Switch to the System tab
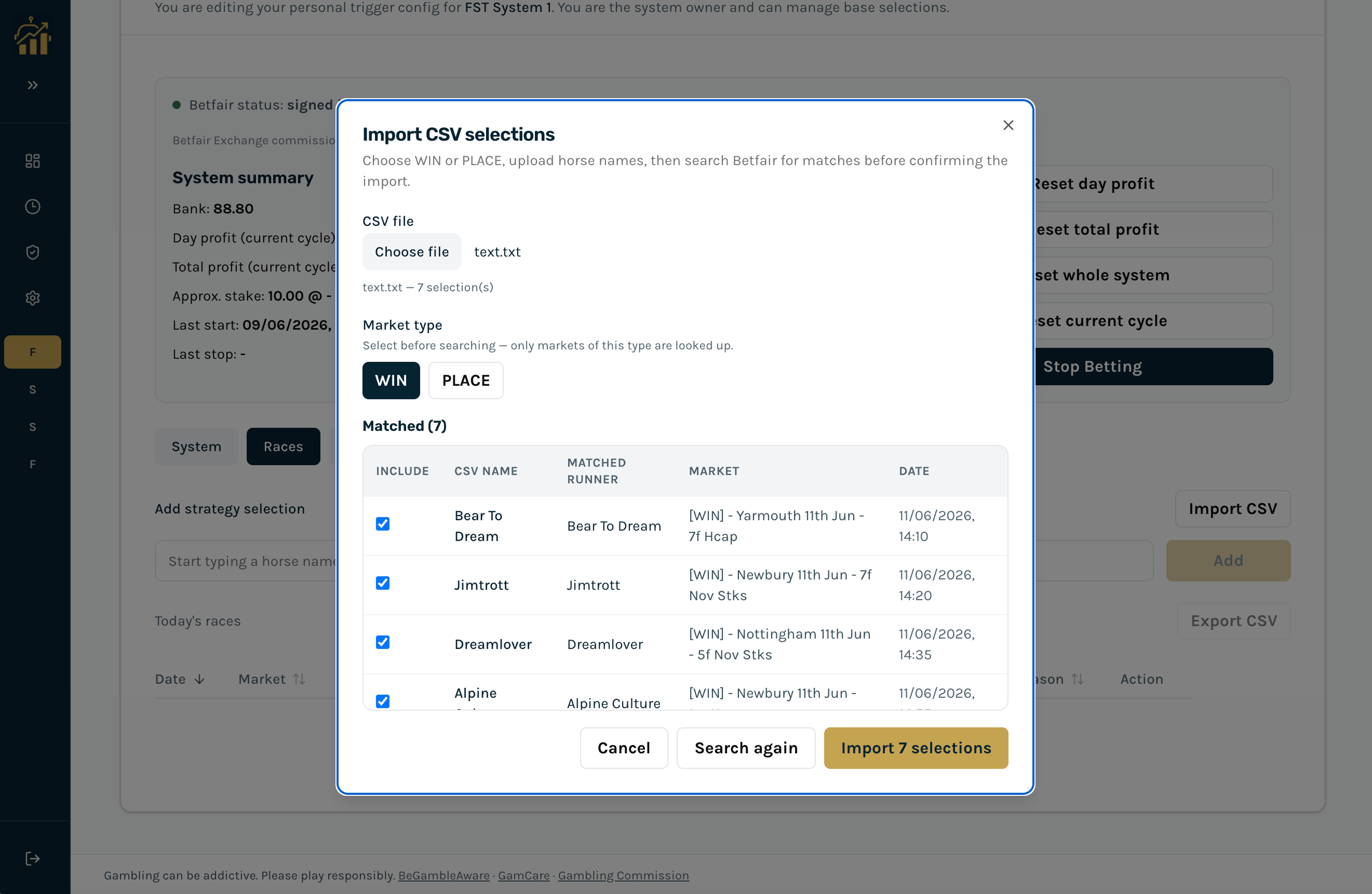 click(x=197, y=446)
